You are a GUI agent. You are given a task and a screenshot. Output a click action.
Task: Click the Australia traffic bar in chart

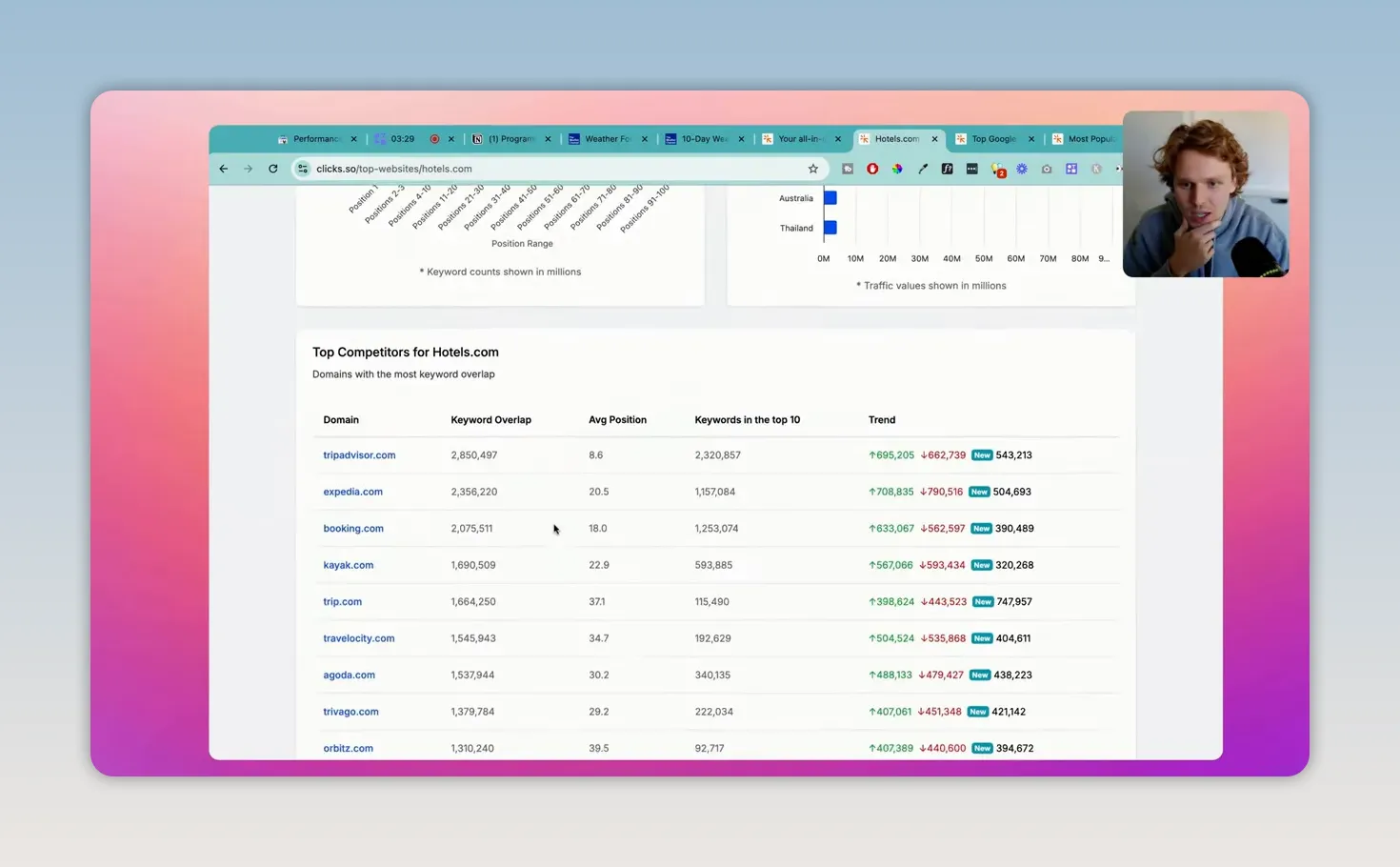[x=830, y=198]
